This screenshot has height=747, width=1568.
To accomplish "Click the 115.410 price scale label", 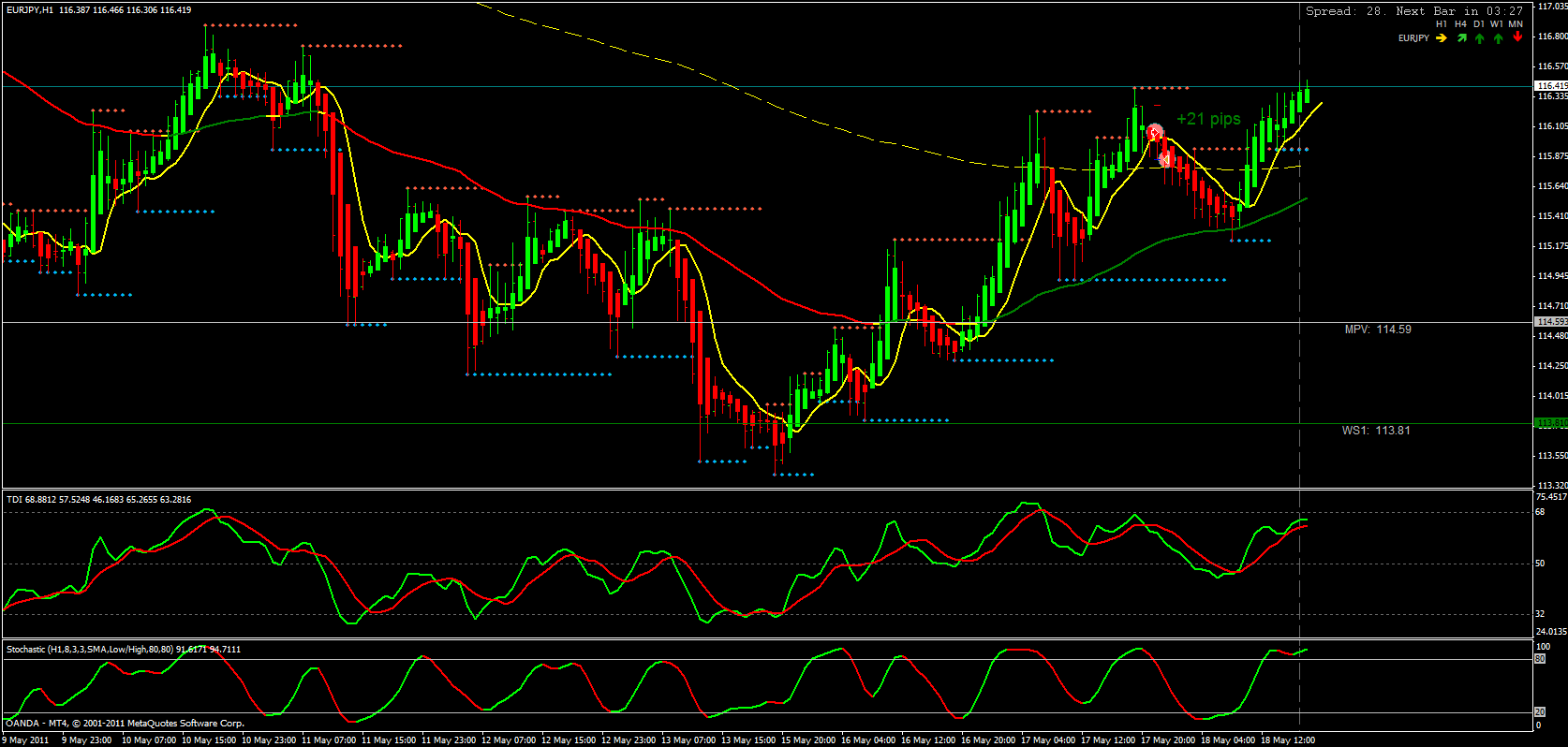I will pos(1552,216).
